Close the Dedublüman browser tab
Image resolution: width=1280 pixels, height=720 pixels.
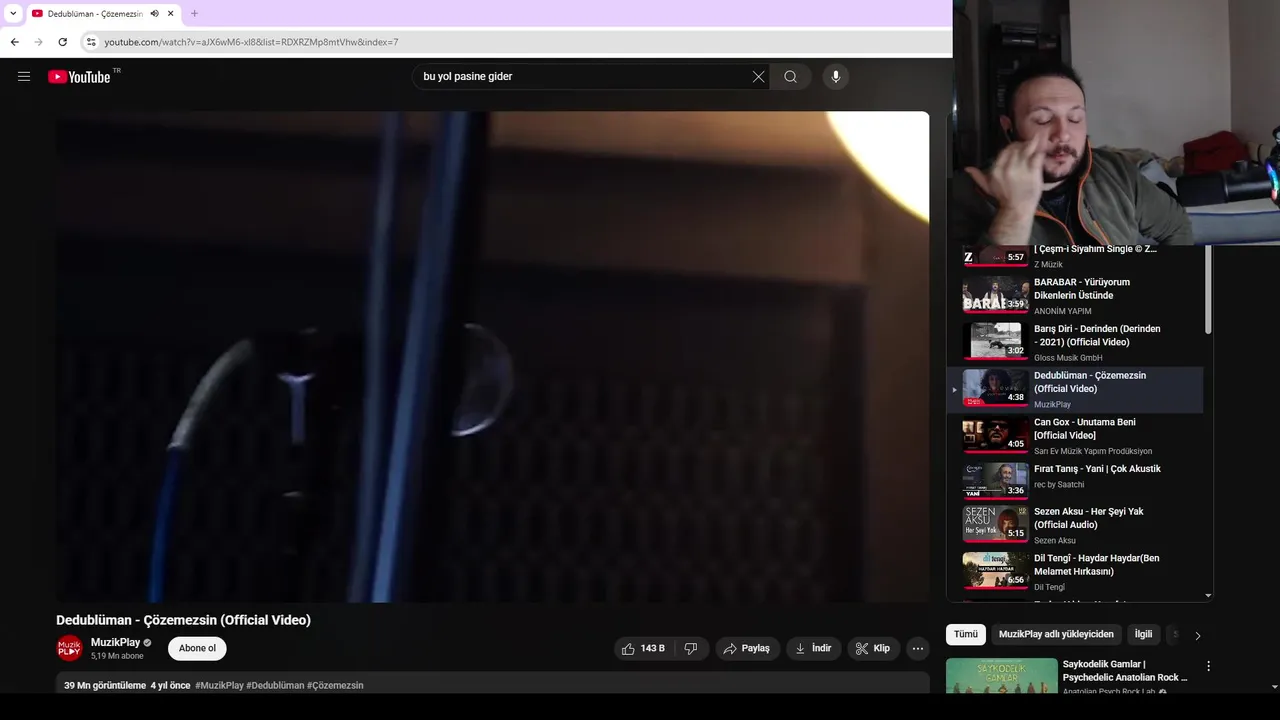[171, 13]
